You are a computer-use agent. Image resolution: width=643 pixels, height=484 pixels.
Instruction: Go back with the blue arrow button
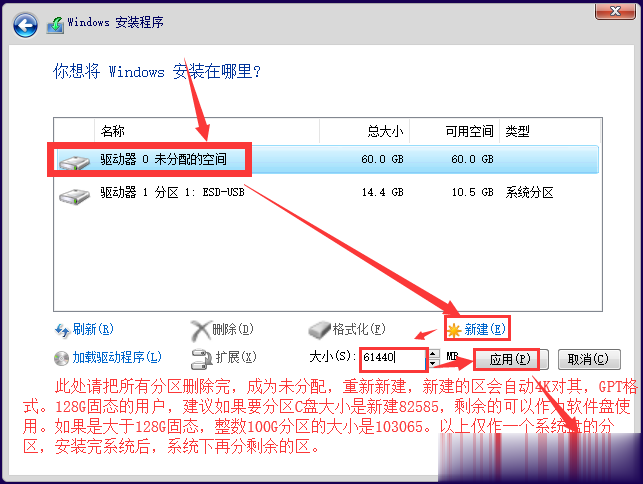pyautogui.click(x=25, y=25)
